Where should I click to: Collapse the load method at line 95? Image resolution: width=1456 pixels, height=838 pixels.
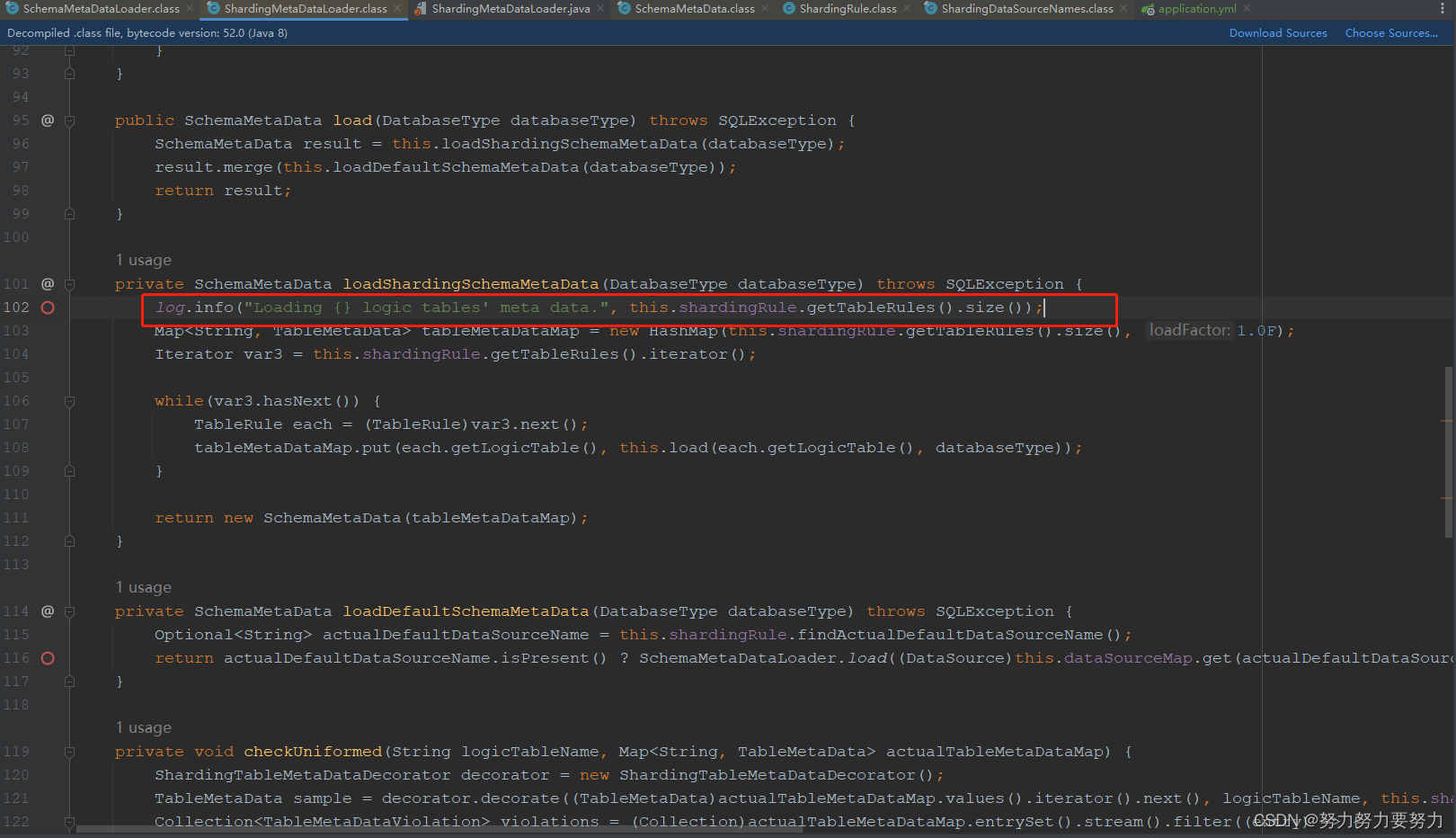(x=70, y=120)
